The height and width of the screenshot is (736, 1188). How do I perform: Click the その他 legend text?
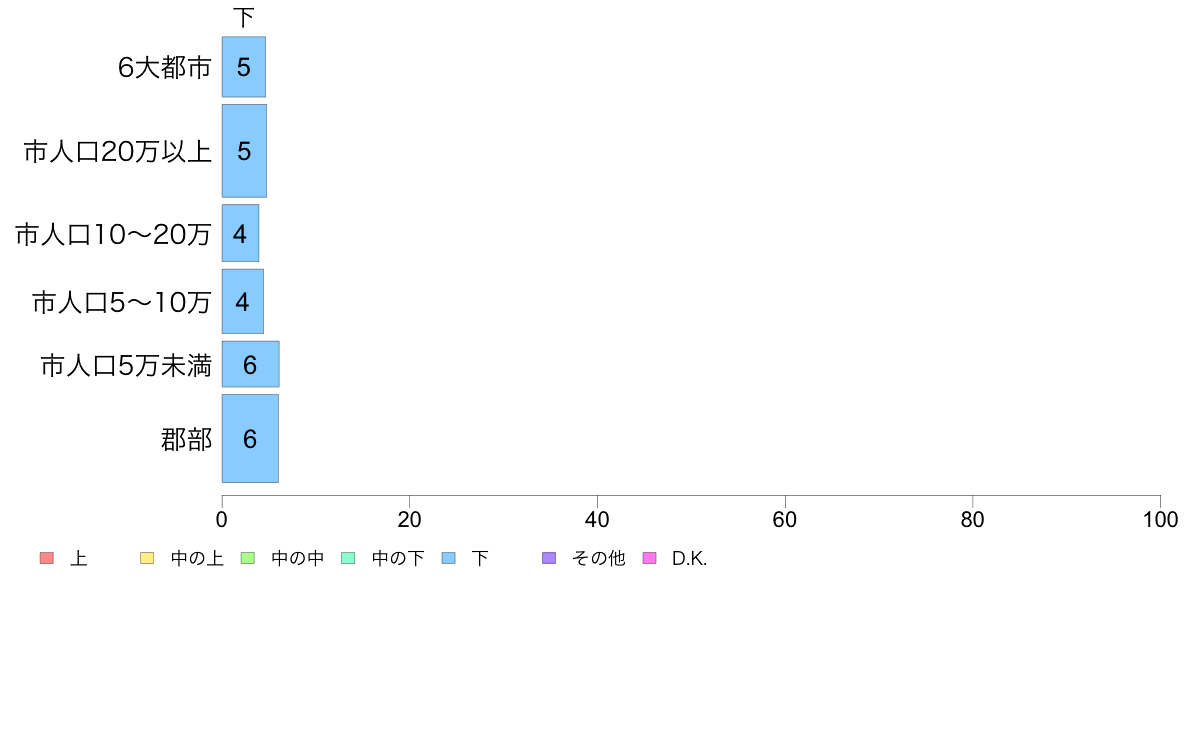[x=599, y=559]
